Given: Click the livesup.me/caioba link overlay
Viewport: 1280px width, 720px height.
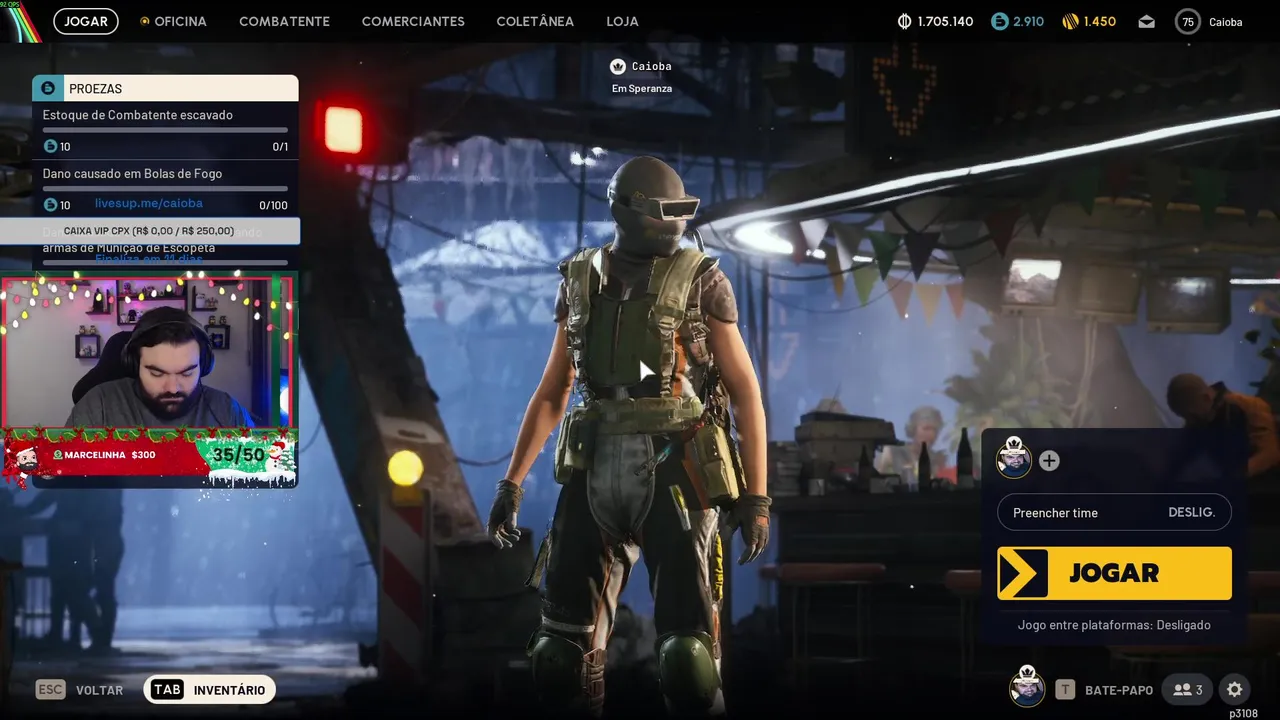Looking at the screenshot, I should [x=149, y=203].
